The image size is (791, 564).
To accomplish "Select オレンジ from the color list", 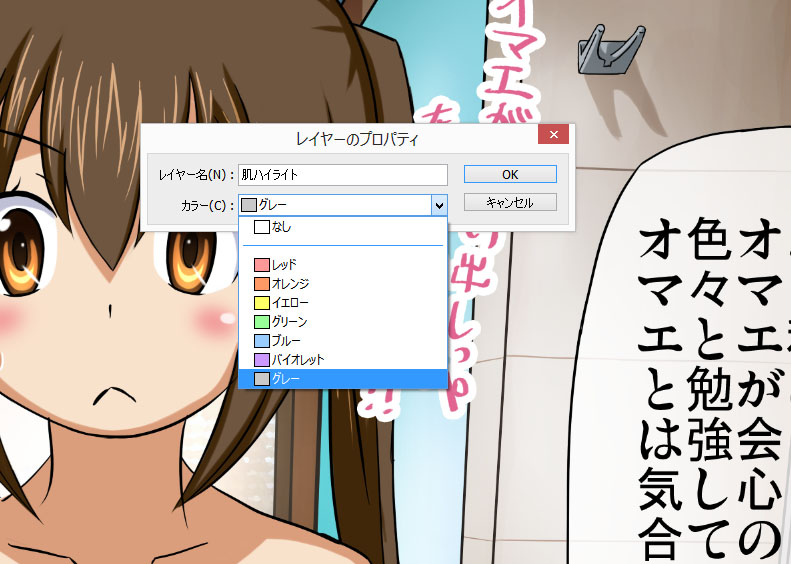I will 343,284.
